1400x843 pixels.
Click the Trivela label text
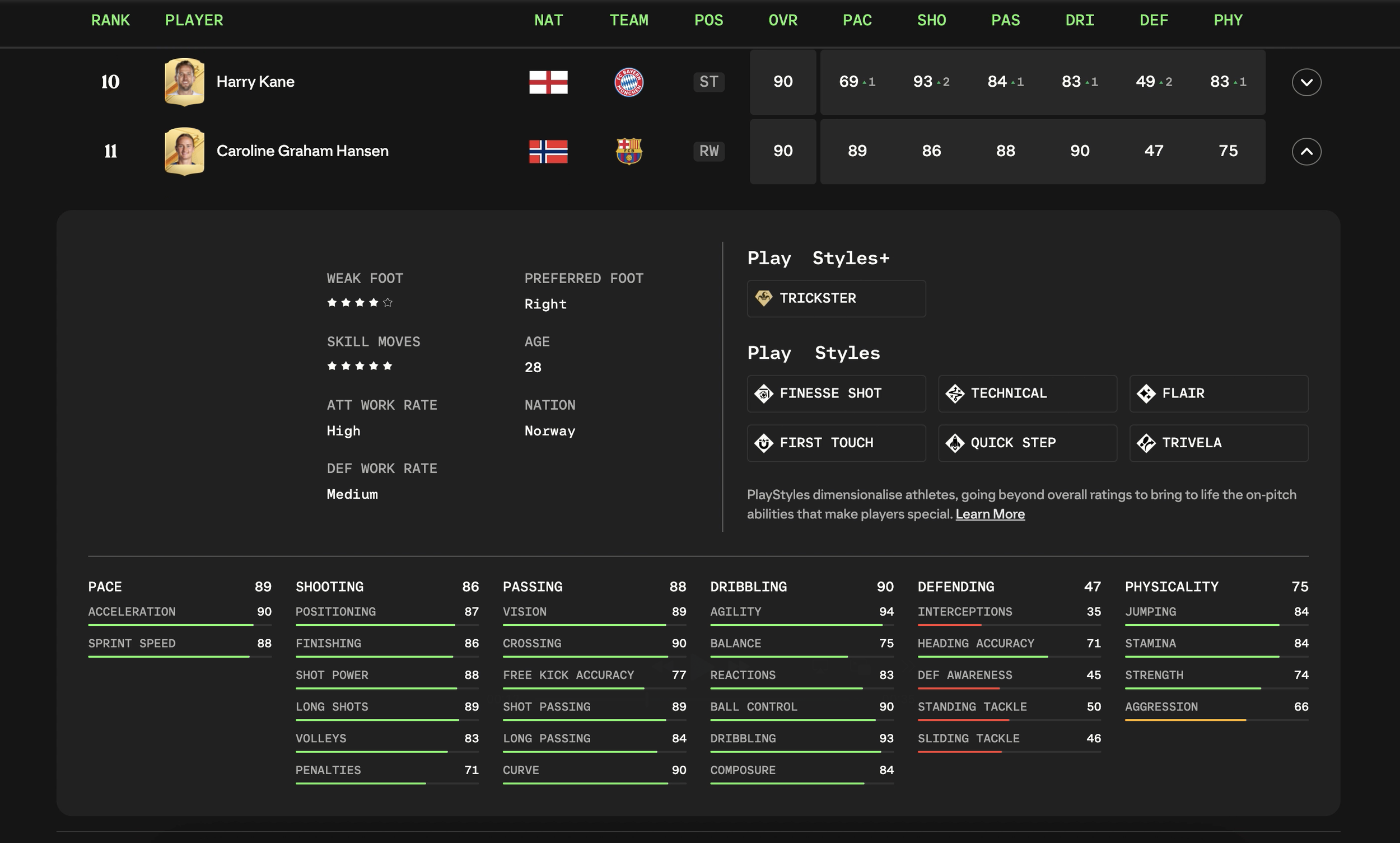pyautogui.click(x=1192, y=443)
